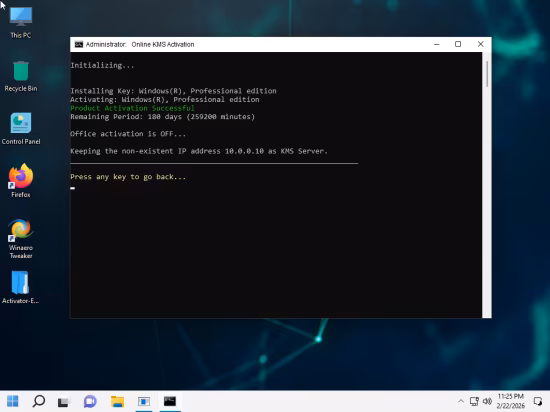550x412 pixels.
Task: Open the Recycle Bin icon
Action: coord(21,76)
